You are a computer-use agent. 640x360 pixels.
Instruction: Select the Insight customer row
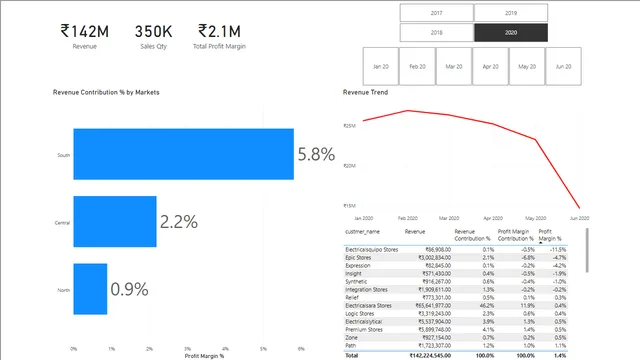pyautogui.click(x=456, y=273)
